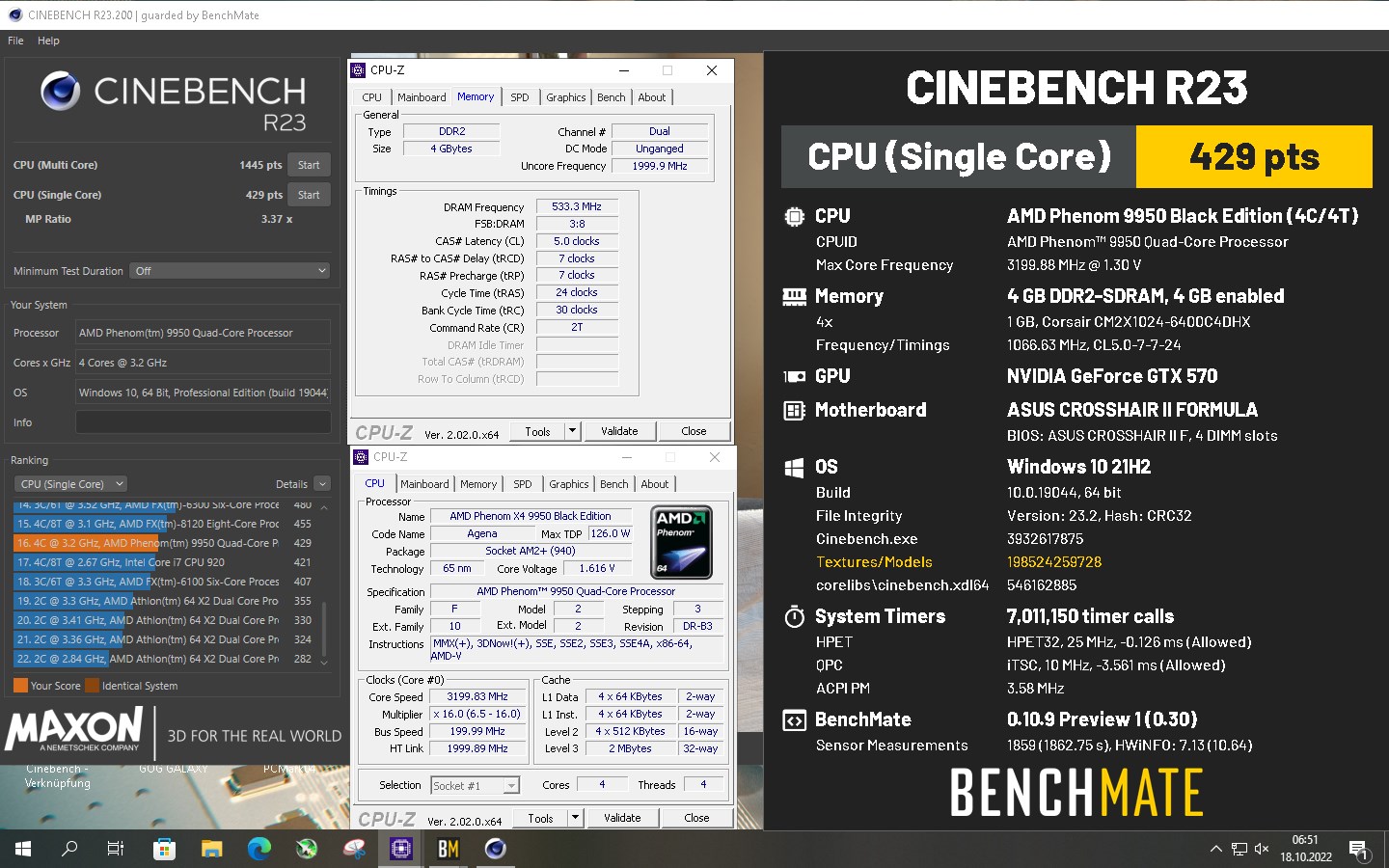1389x868 pixels.
Task: Open ranking CPU (Single Core) dropdown
Action: click(x=70, y=484)
